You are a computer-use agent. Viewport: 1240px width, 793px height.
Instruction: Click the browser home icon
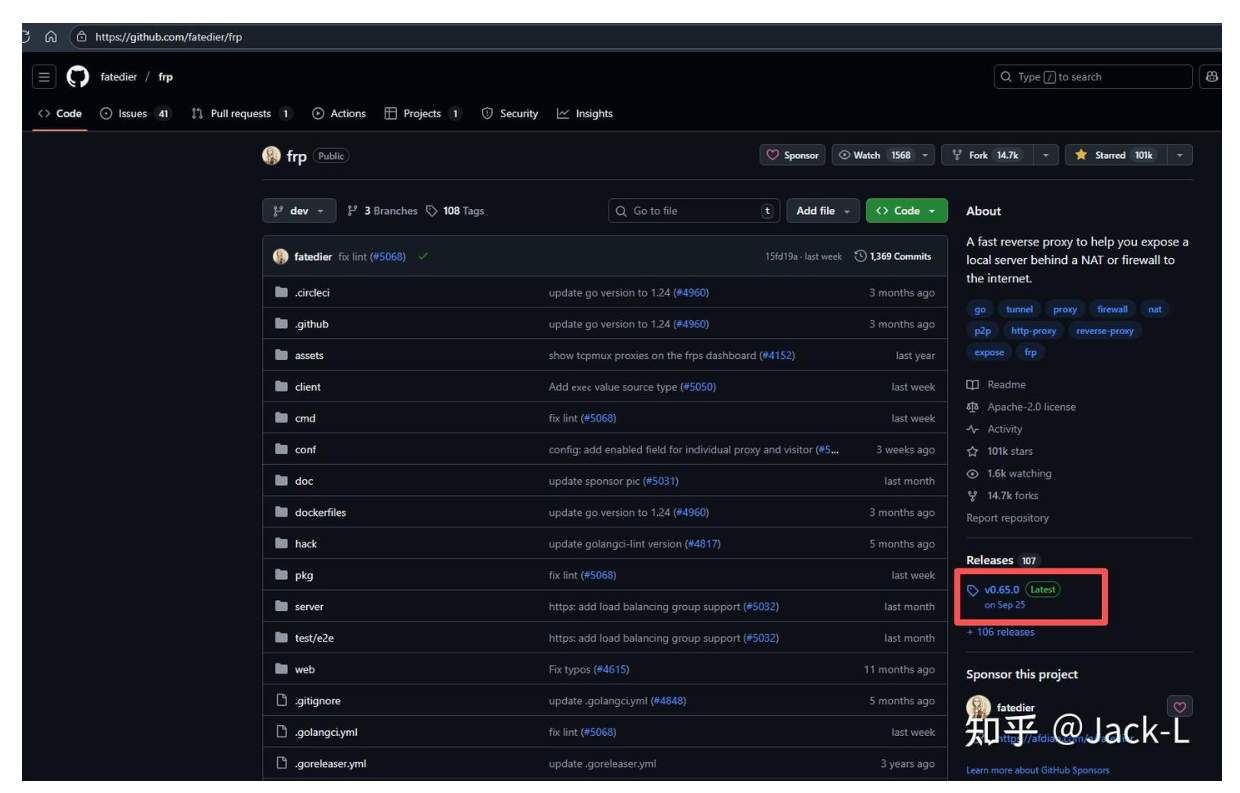point(51,37)
